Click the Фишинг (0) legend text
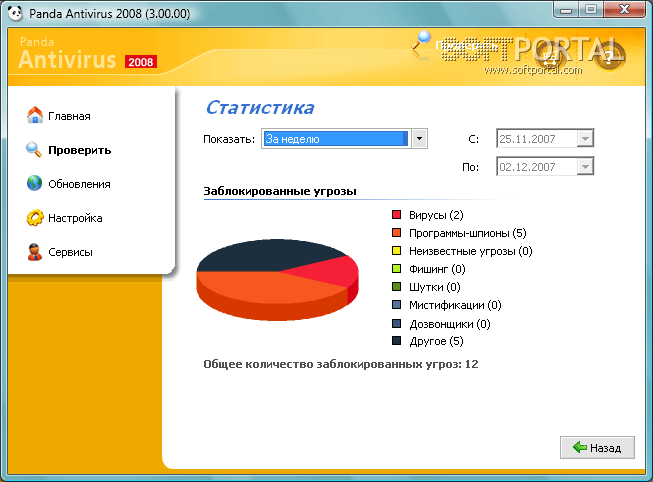Screen dimensions: 653x482 point(437,269)
